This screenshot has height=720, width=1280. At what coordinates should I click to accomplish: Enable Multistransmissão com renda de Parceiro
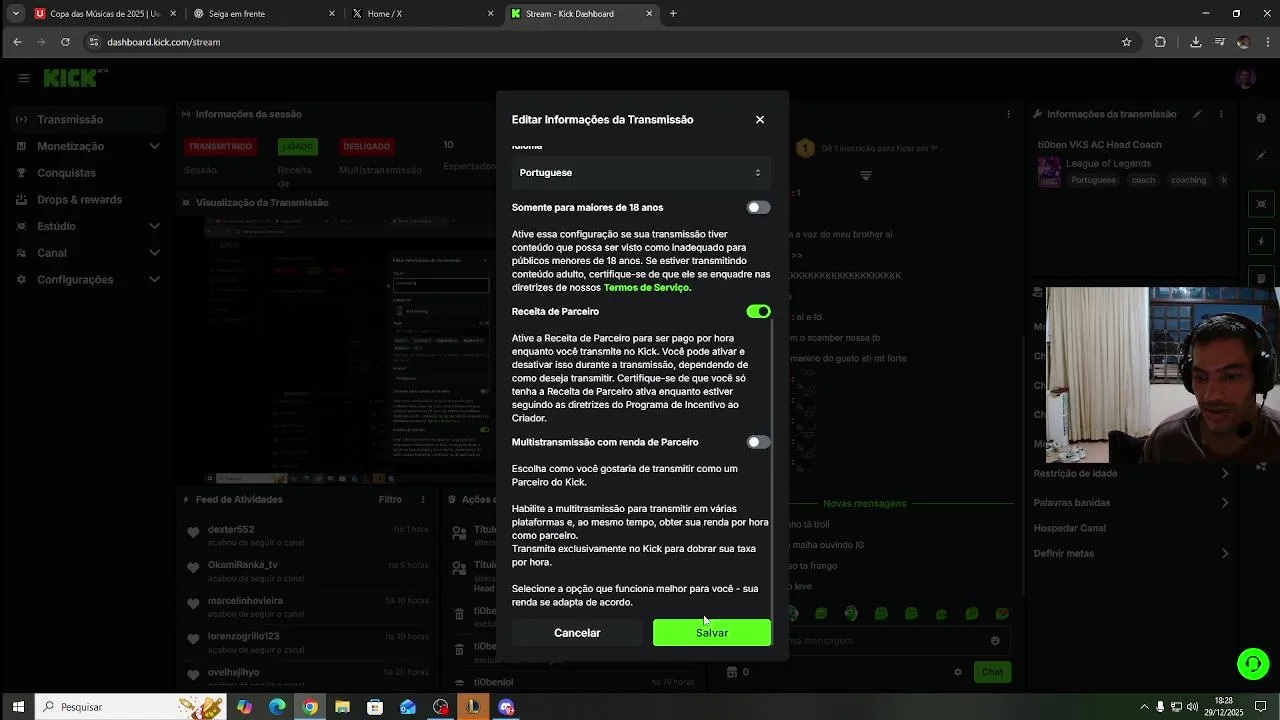tap(758, 442)
